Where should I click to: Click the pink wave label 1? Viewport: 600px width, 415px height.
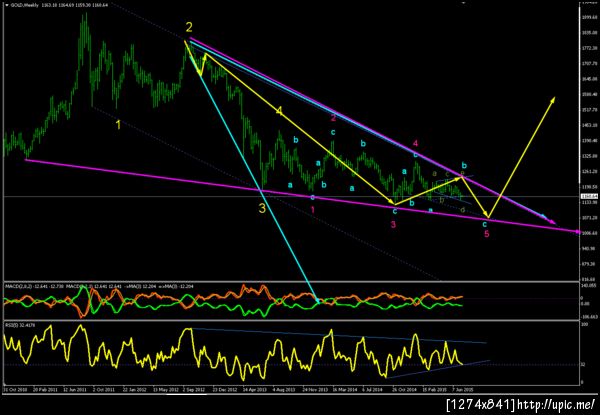313,210
